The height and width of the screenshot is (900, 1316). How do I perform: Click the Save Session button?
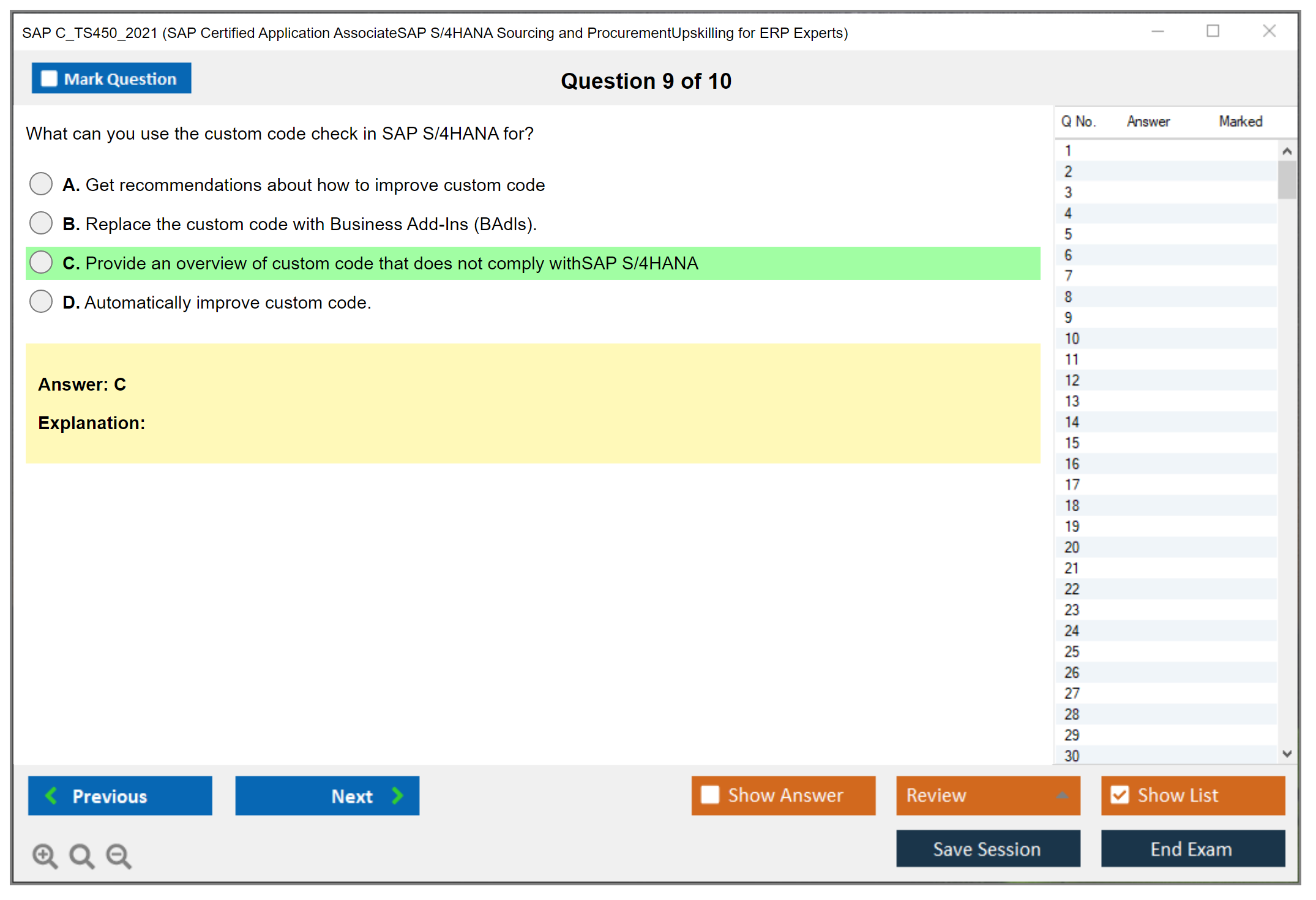[x=987, y=849]
